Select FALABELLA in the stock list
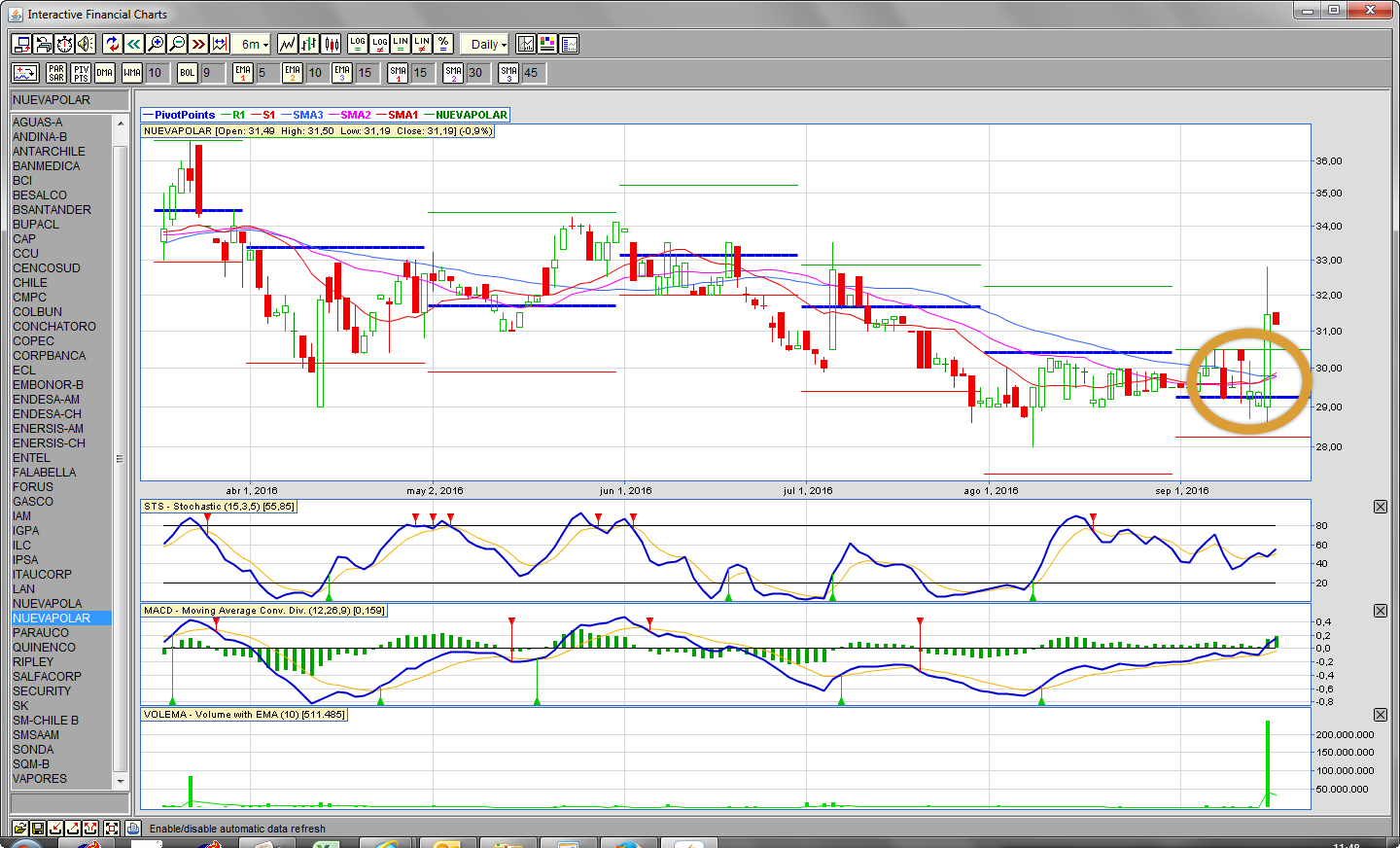The height and width of the screenshot is (848, 1400). (x=44, y=473)
